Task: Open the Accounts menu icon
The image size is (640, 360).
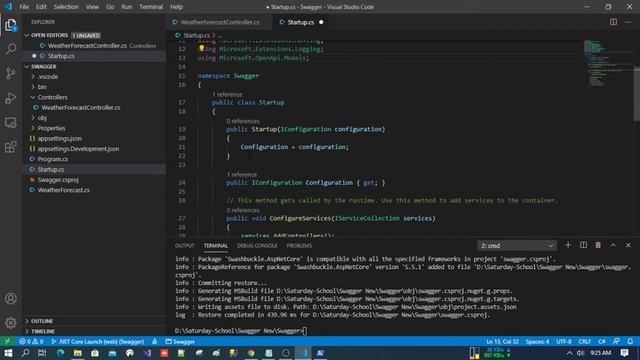Action: 11,299
